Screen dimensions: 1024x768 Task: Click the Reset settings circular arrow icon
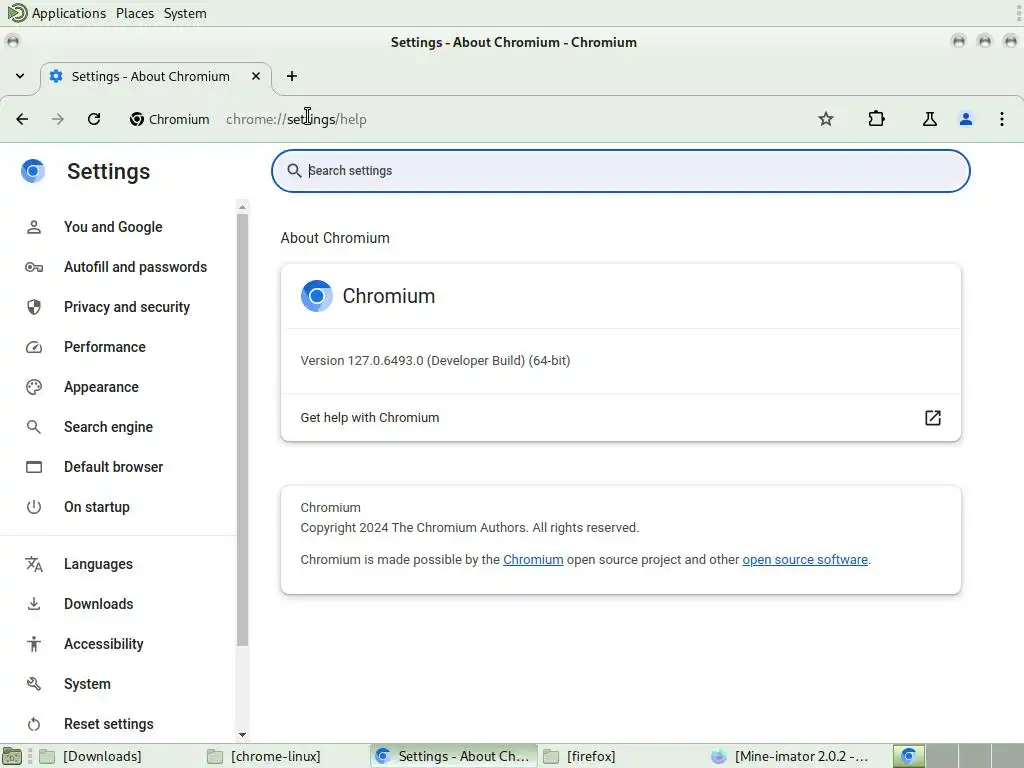click(34, 724)
